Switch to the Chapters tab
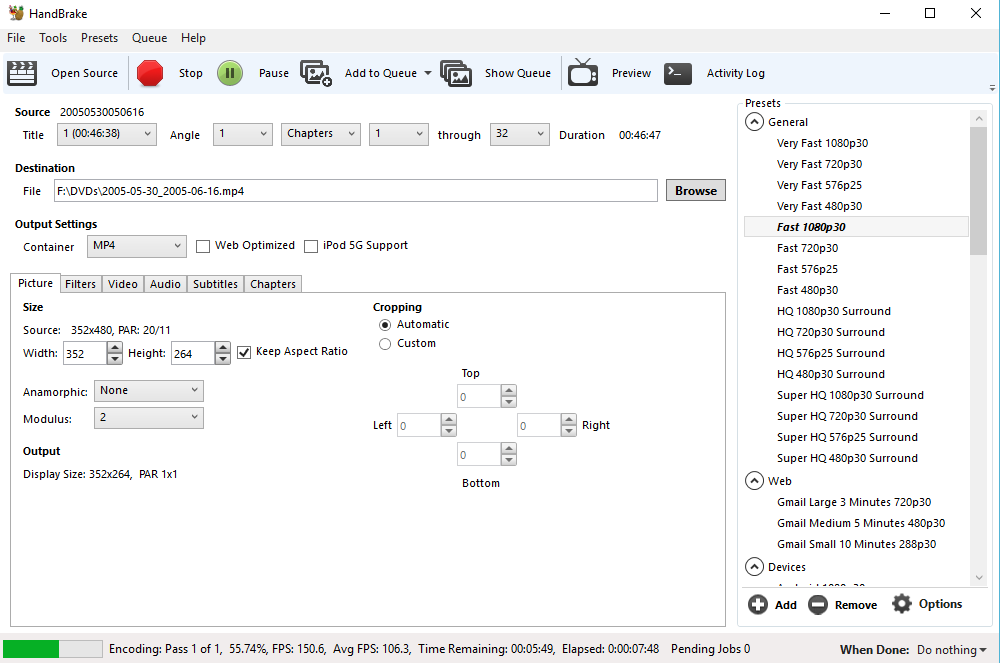Screen dimensions: 1000x663 (x=273, y=284)
